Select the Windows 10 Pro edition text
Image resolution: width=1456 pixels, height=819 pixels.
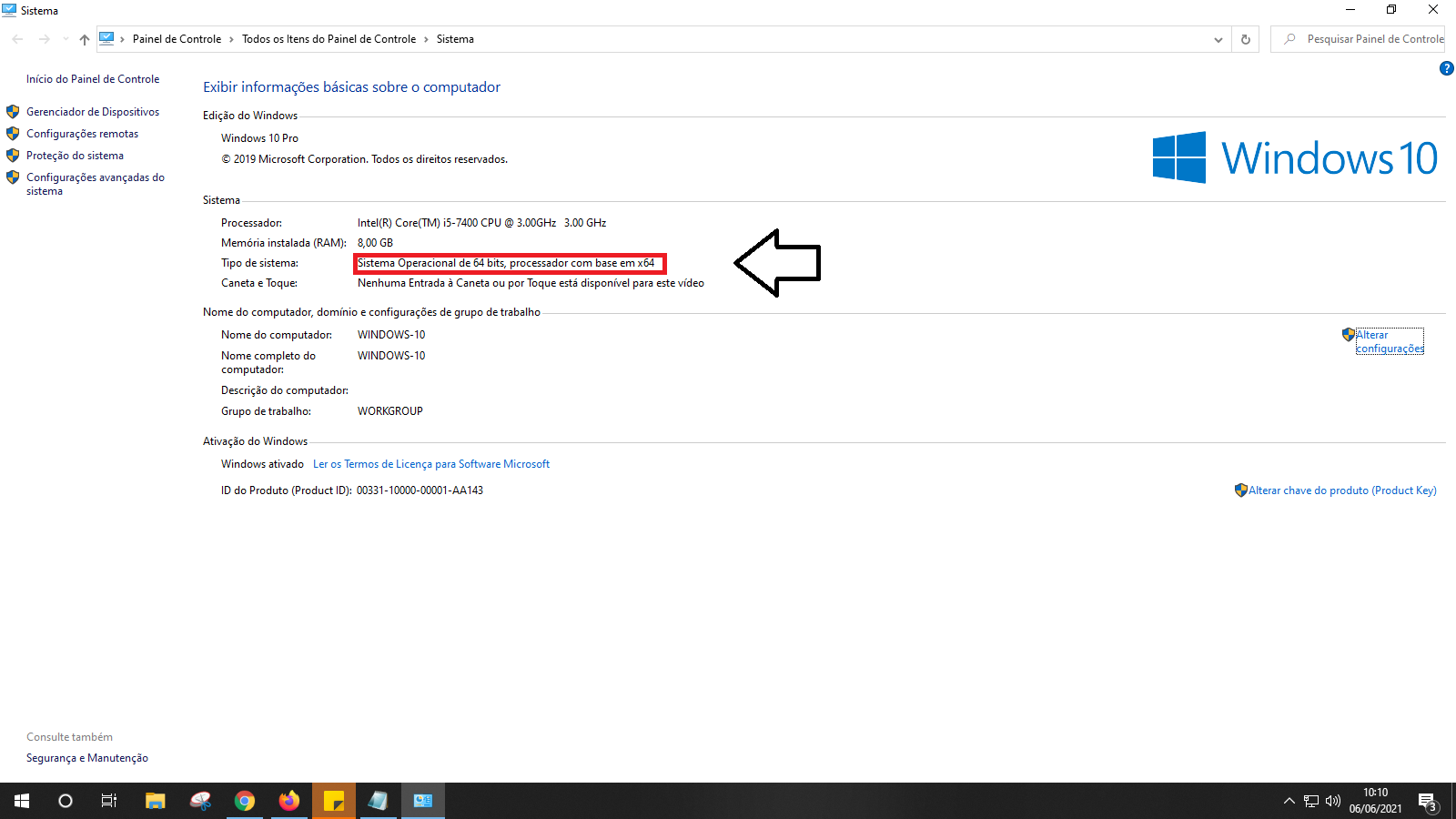[x=259, y=138]
